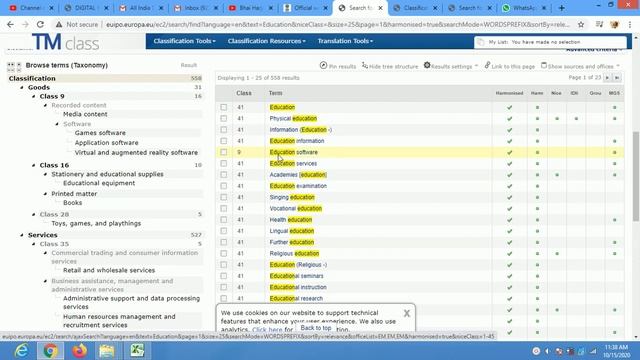
Task: Select Educational equipment in taxonomy
Action: pyautogui.click(x=99, y=183)
